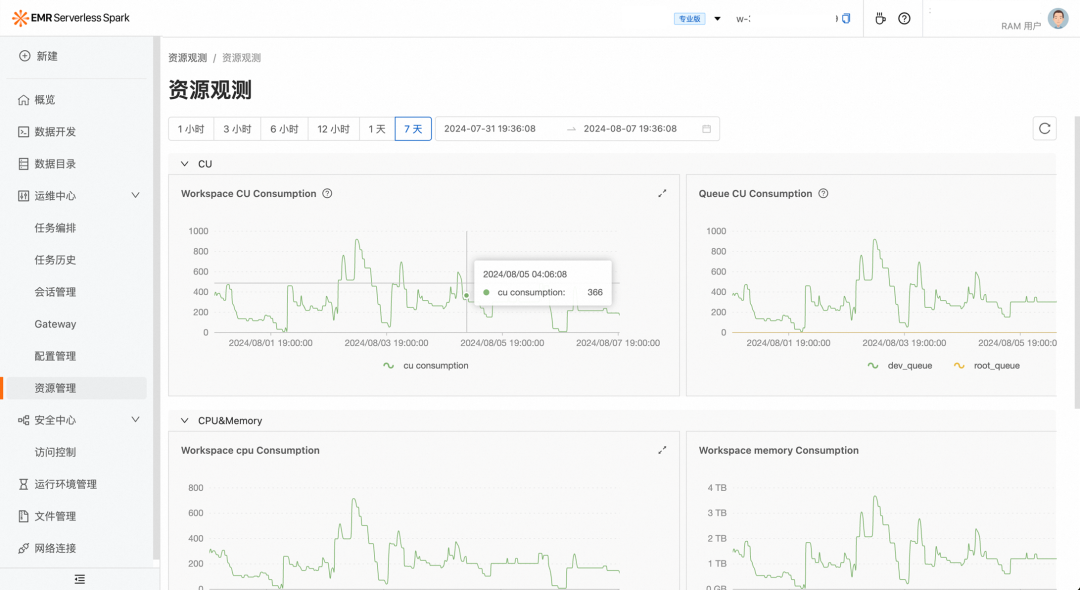Screen dimensions: 1080x590
Task: Select the 3 小时 time range
Action: [237, 129]
